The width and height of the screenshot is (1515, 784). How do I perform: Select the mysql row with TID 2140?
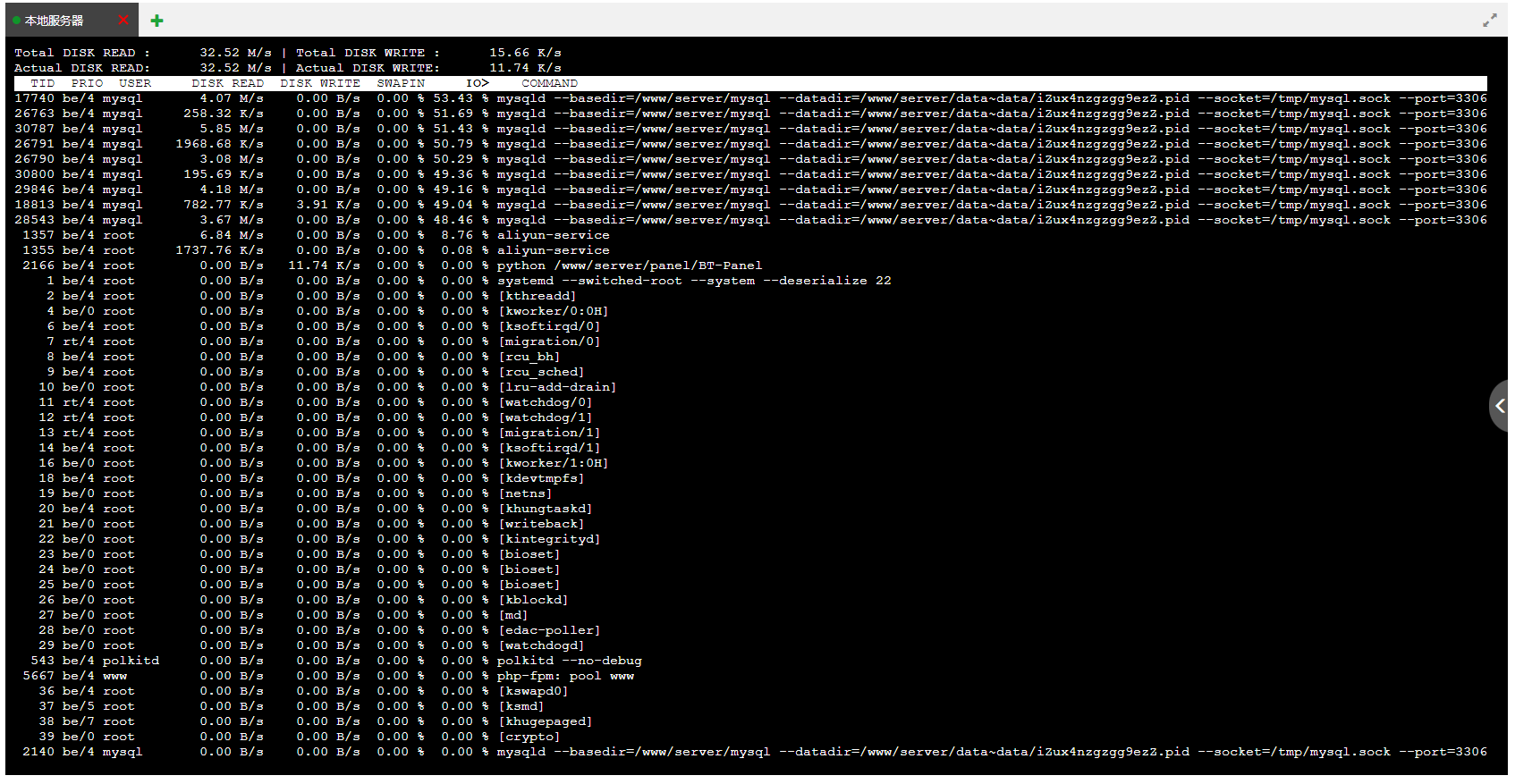(x=750, y=752)
